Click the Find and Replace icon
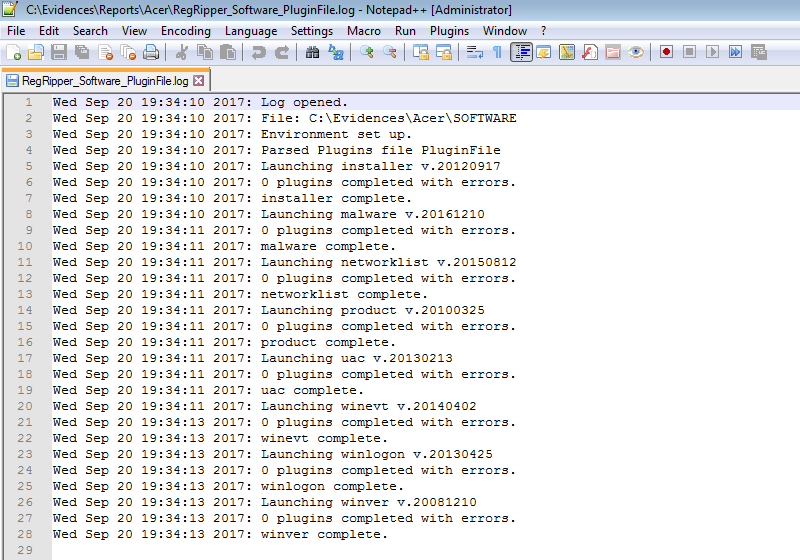The image size is (800, 560). (x=336, y=52)
